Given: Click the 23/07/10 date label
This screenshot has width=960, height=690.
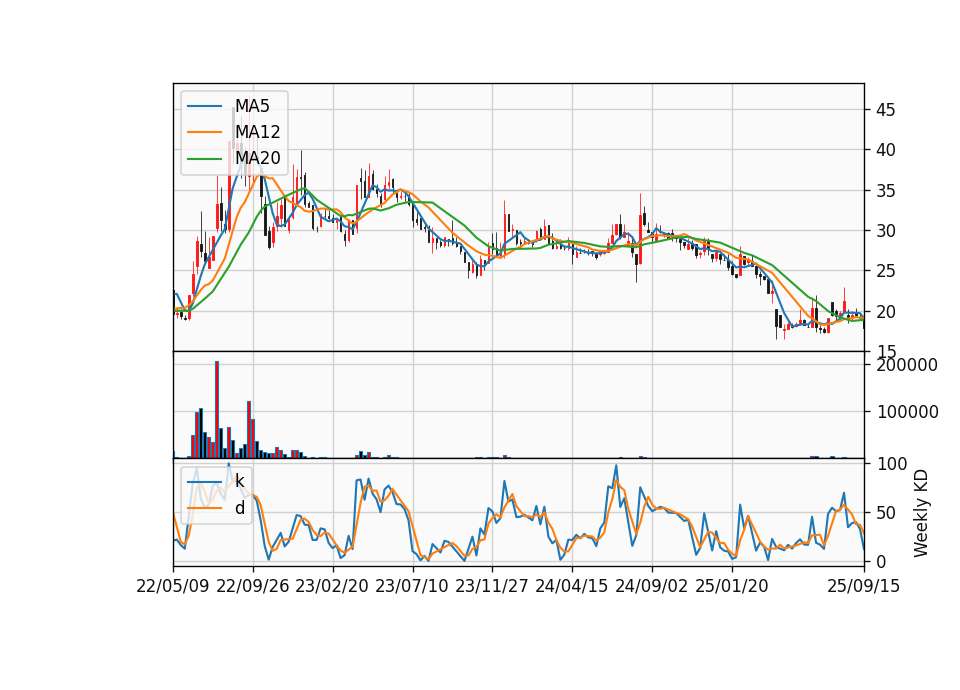Looking at the screenshot, I should coord(412,587).
